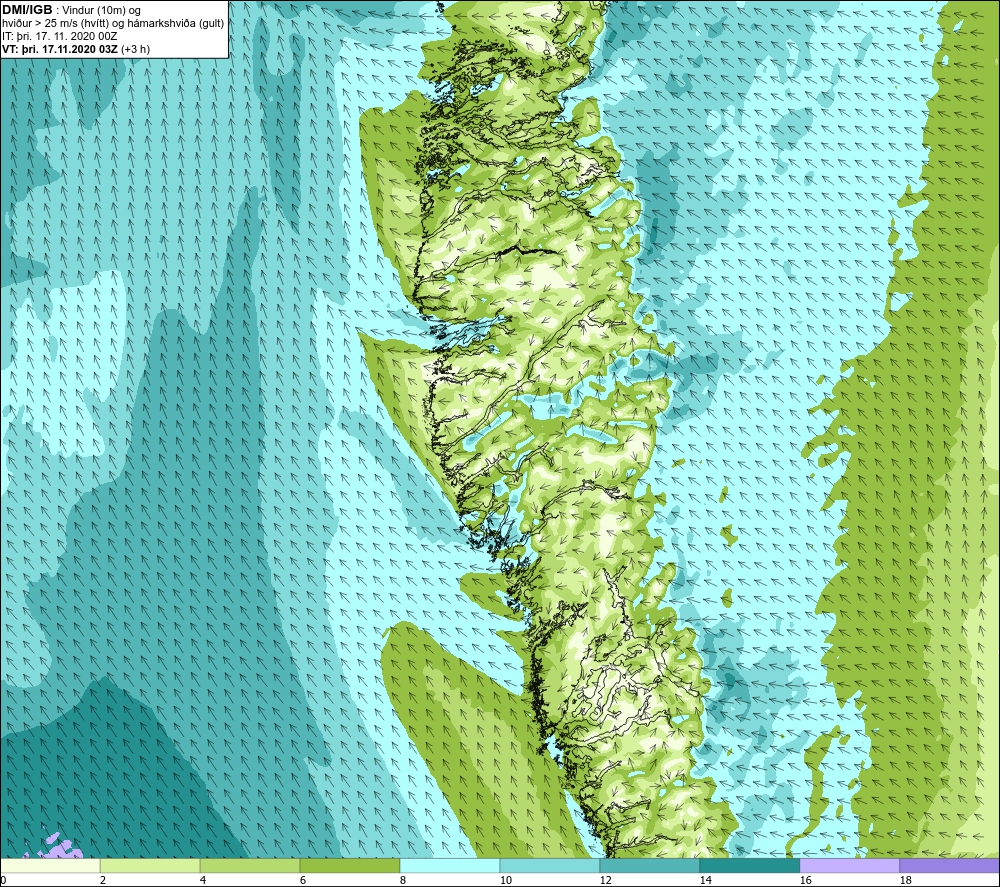
Task: Click the 14–16 m/s dark teal swatch
Action: [749, 865]
